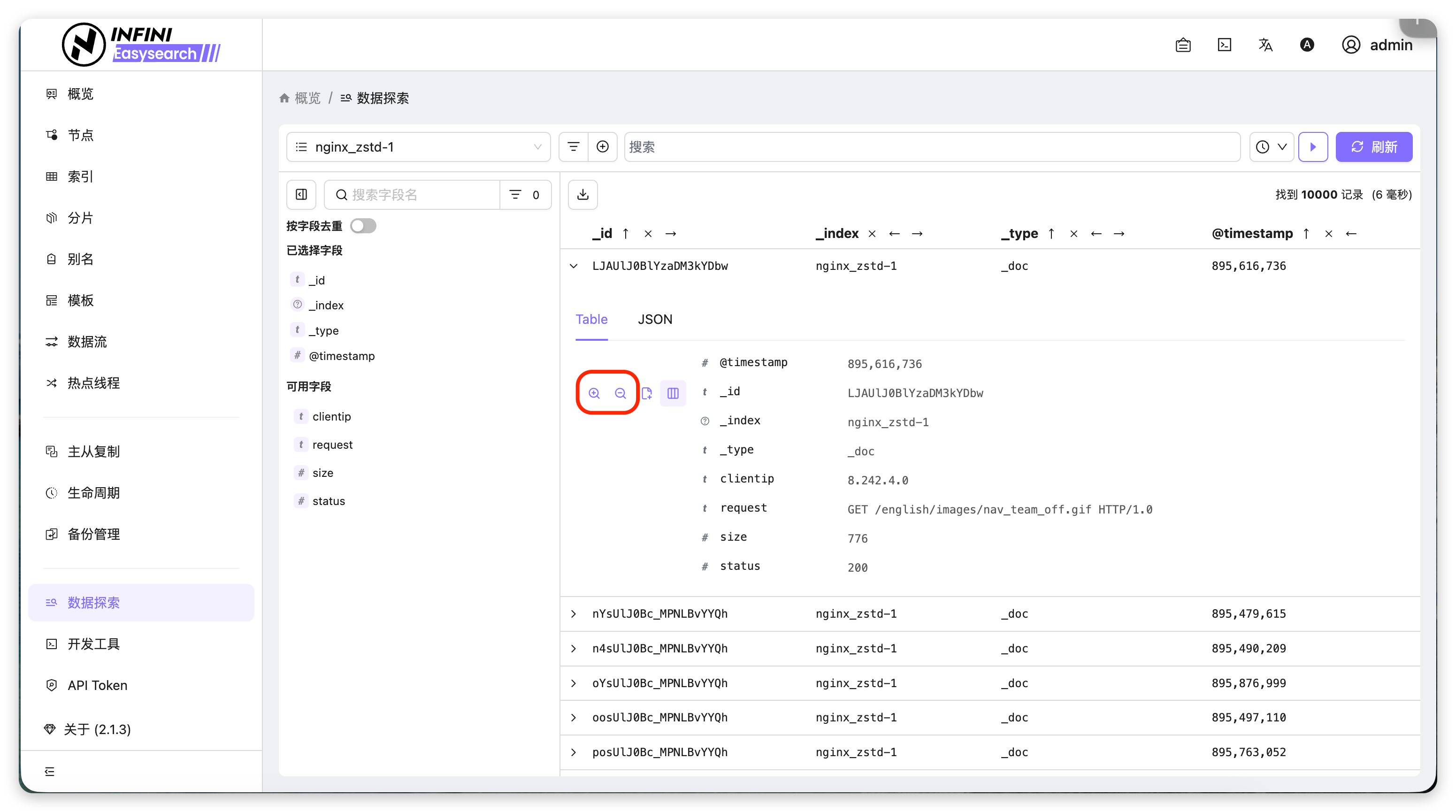Open the terminal console icon in header
Image resolution: width=1456 pixels, height=812 pixels.
click(1224, 45)
